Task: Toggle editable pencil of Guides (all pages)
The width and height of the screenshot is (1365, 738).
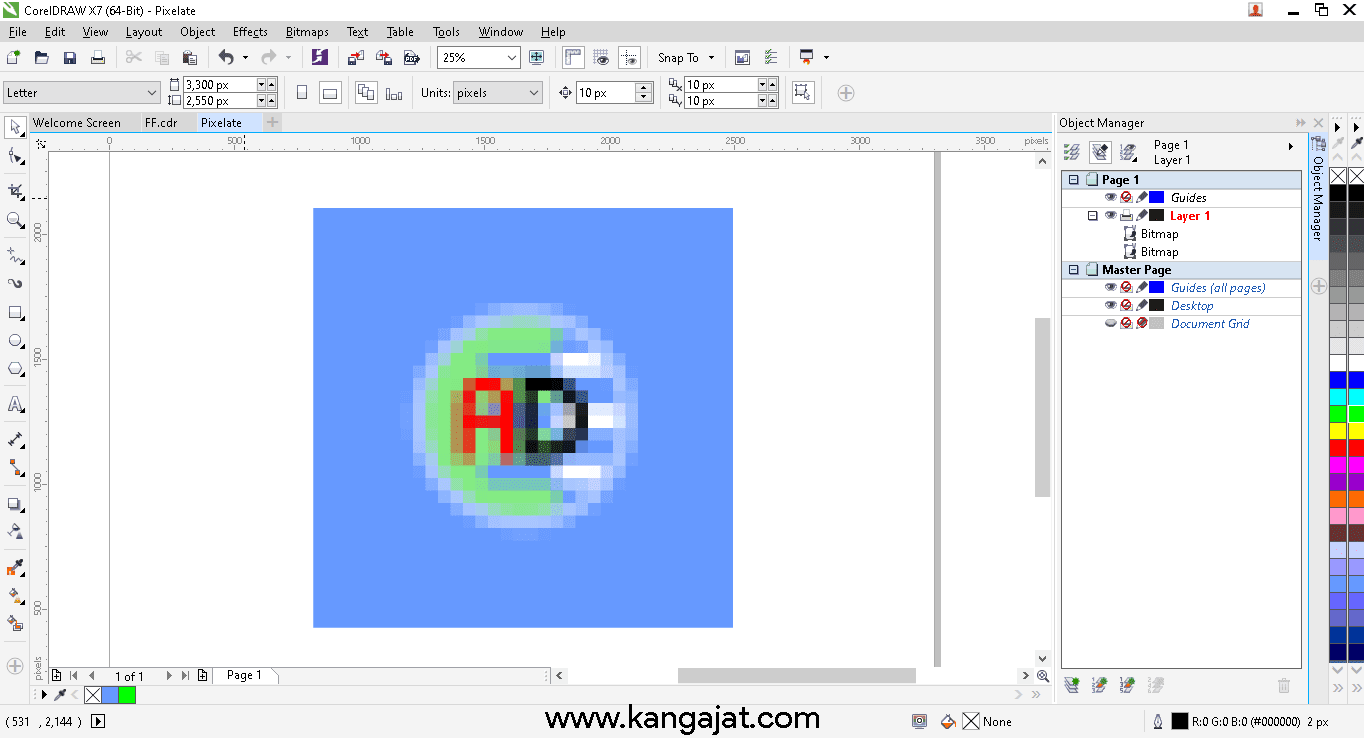Action: [1142, 288]
